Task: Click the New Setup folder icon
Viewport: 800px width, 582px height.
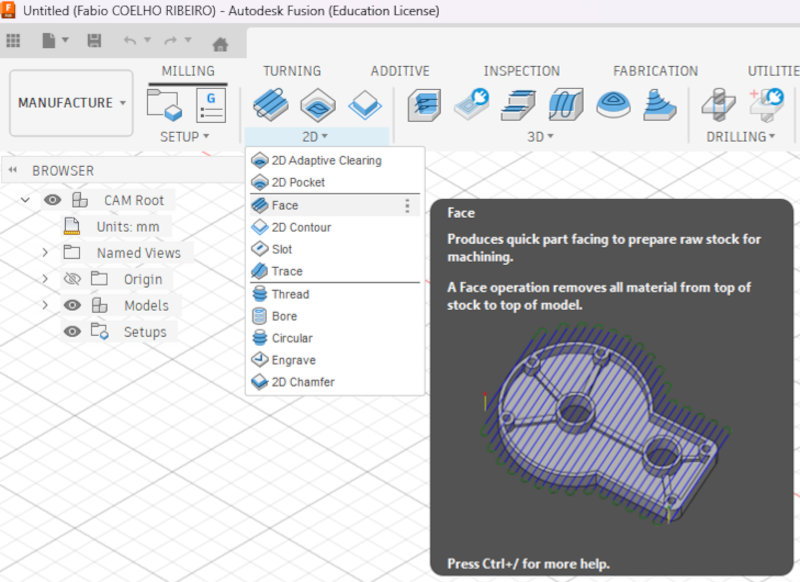Action: (x=164, y=105)
